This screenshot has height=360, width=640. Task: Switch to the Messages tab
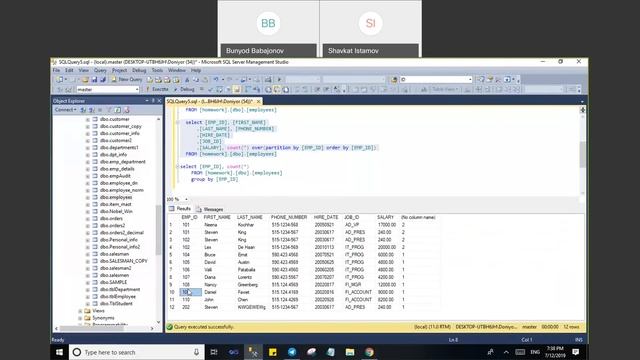210,209
